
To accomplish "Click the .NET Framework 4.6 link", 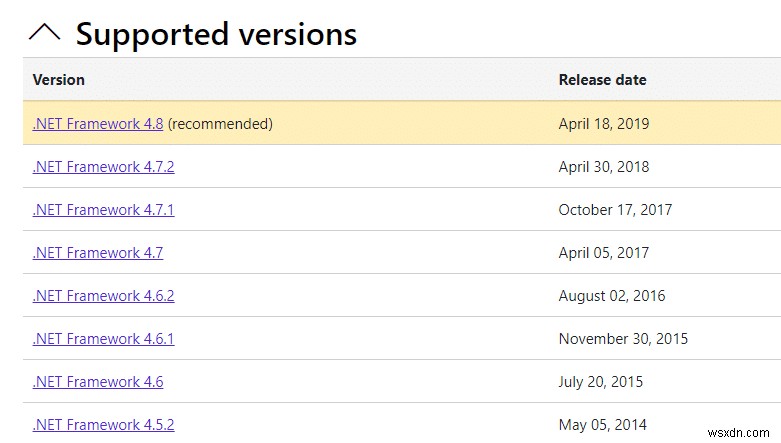I will (98, 382).
